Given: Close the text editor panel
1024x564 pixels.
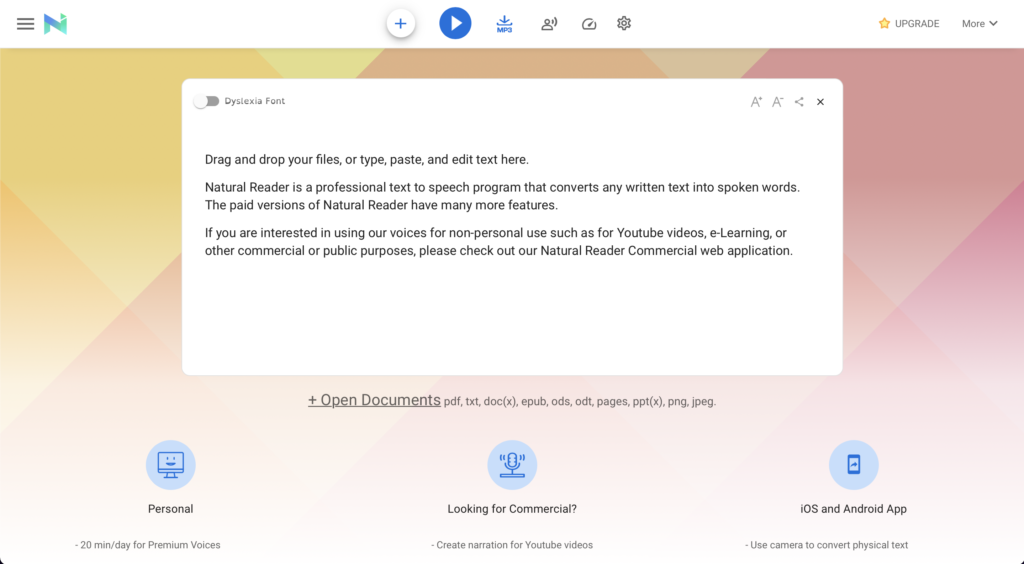Looking at the screenshot, I should (x=820, y=102).
